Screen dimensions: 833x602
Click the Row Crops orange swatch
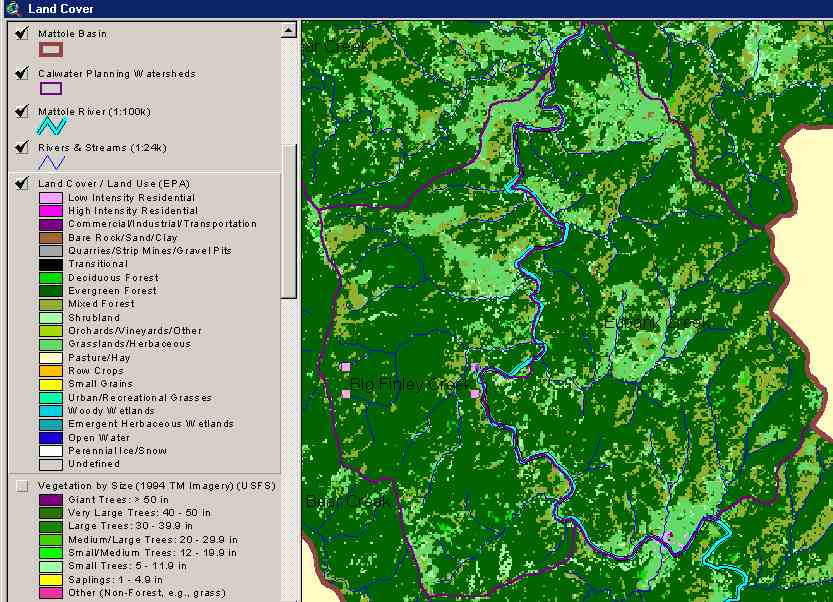pyautogui.click(x=51, y=371)
